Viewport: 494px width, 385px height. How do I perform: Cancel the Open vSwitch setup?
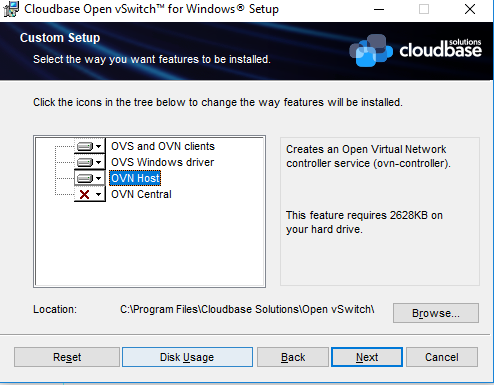442,357
